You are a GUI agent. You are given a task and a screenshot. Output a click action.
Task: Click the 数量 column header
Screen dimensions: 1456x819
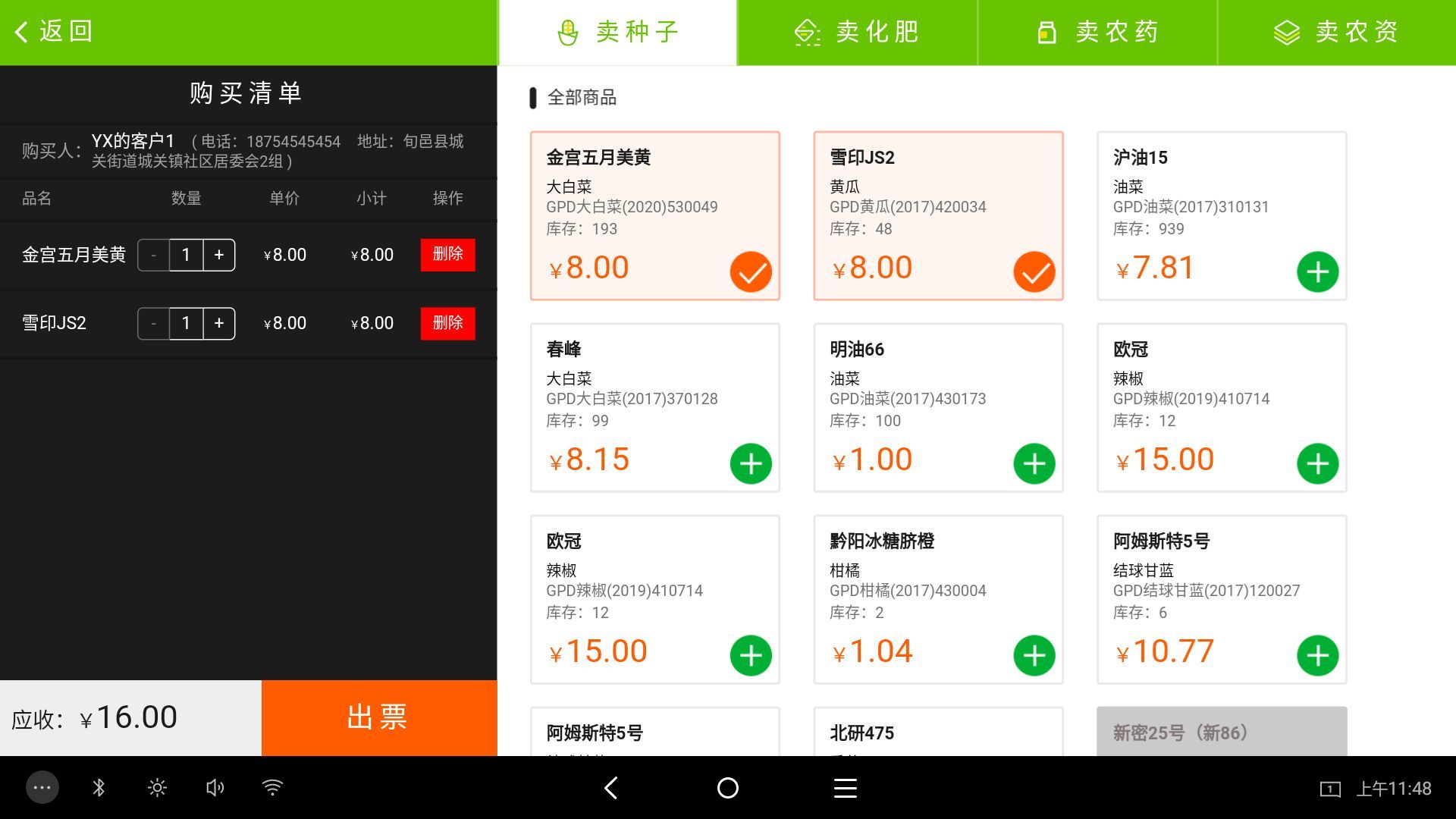[187, 199]
